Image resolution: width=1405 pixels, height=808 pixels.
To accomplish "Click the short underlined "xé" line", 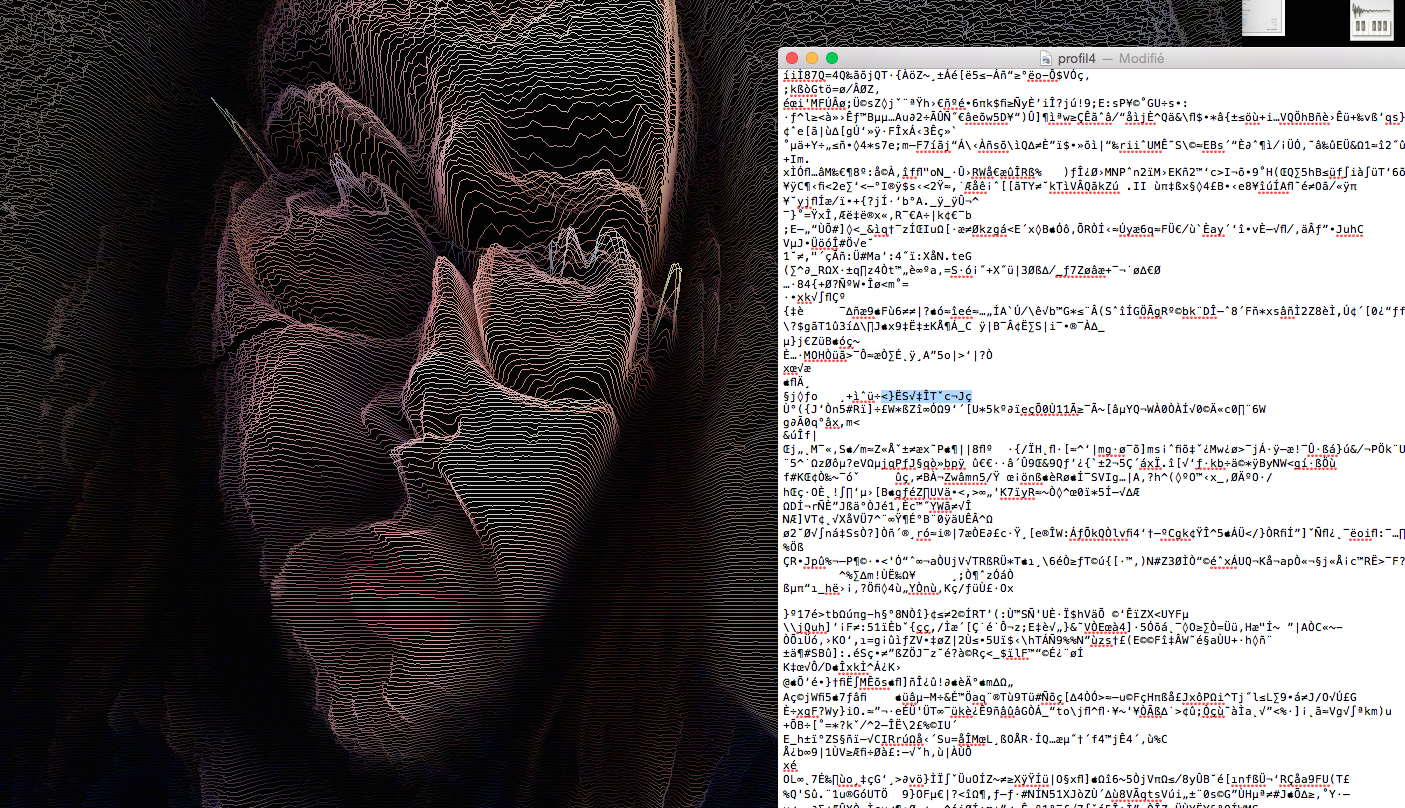I will (790, 766).
